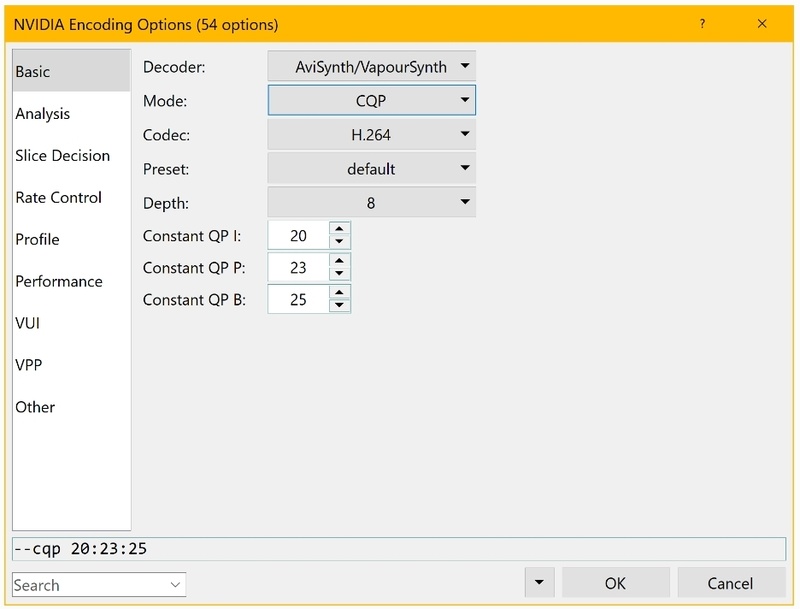
Task: Open the VPP section
Action: pyautogui.click(x=28, y=366)
